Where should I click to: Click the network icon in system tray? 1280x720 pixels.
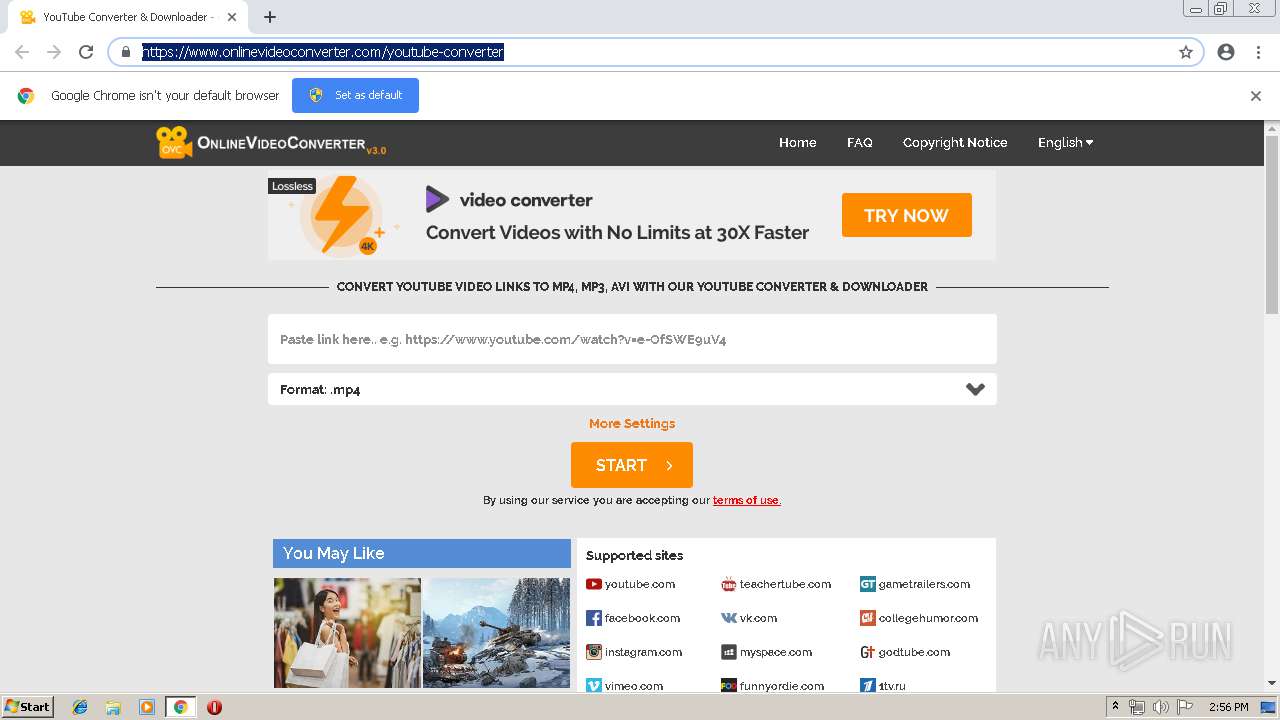[1137, 707]
